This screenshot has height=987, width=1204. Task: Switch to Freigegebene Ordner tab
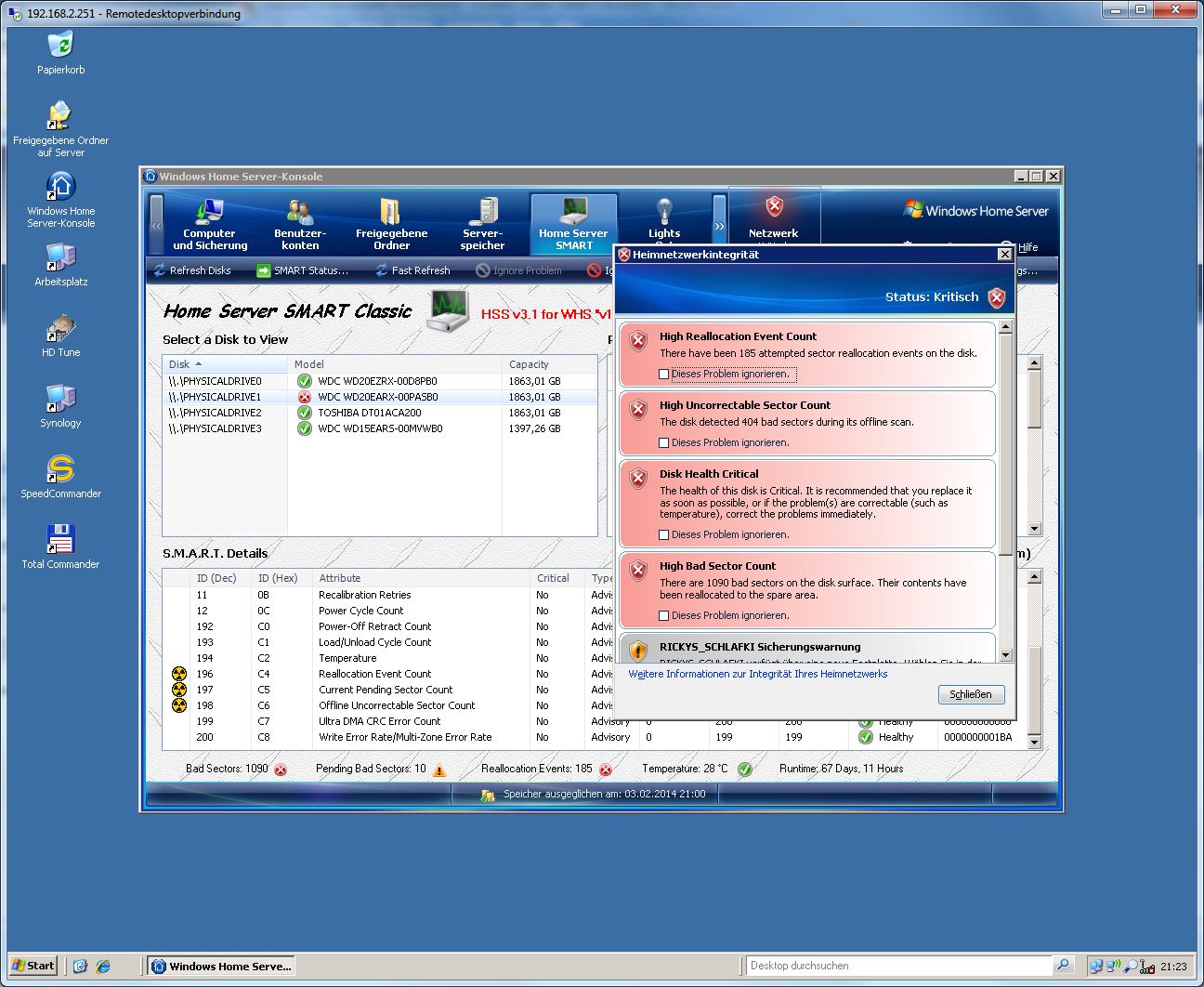click(x=391, y=224)
